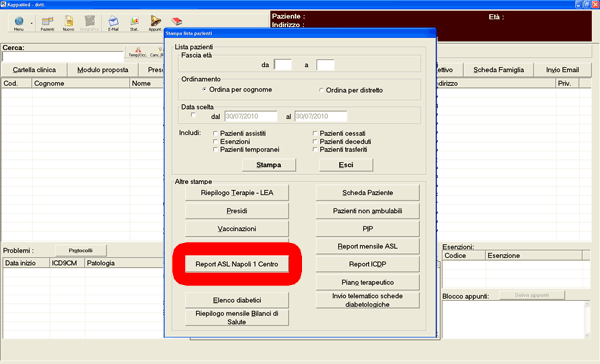Click the Nome column header
The image size is (600, 364).
click(x=147, y=83)
